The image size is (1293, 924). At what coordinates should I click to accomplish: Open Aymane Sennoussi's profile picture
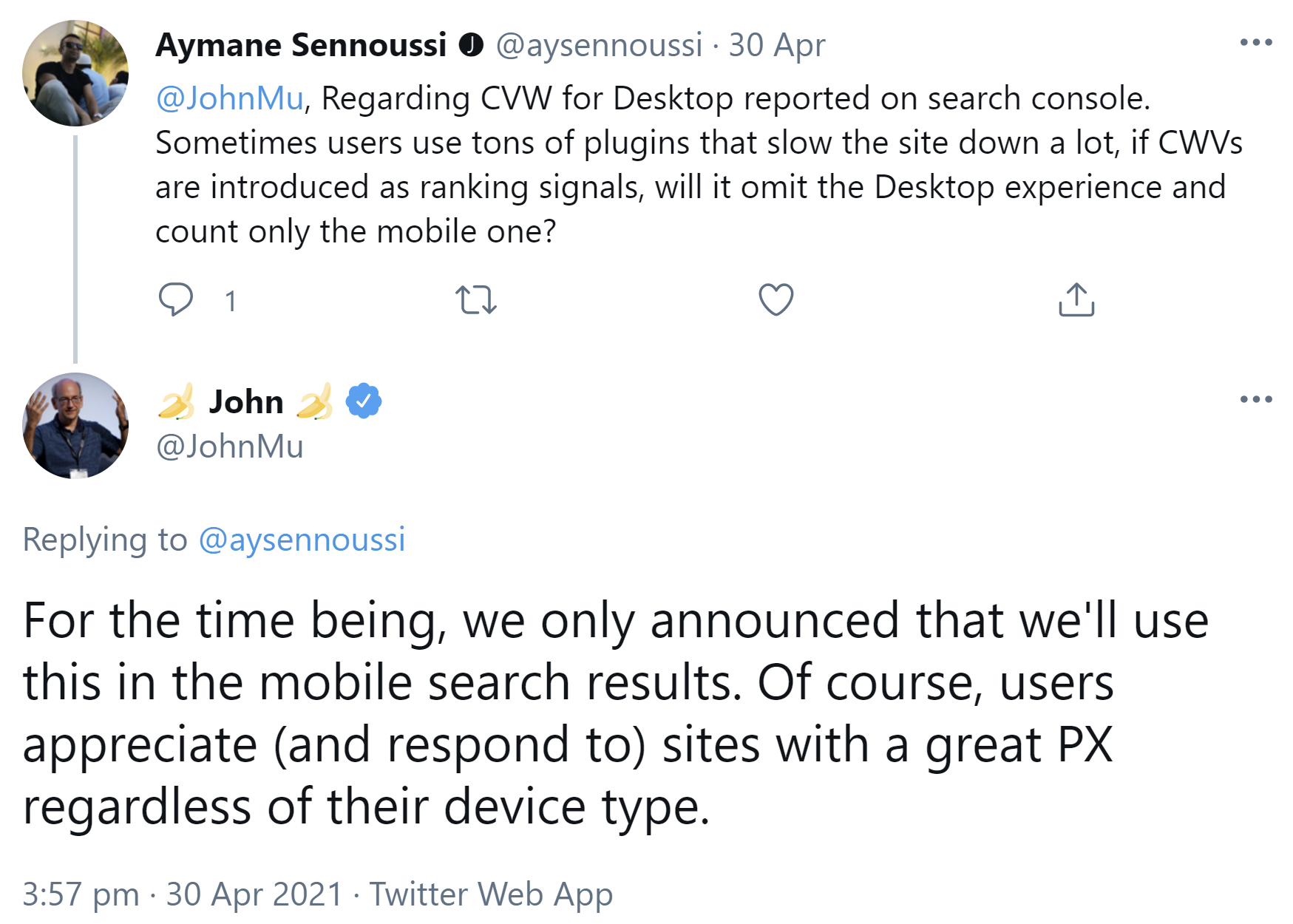[75, 73]
